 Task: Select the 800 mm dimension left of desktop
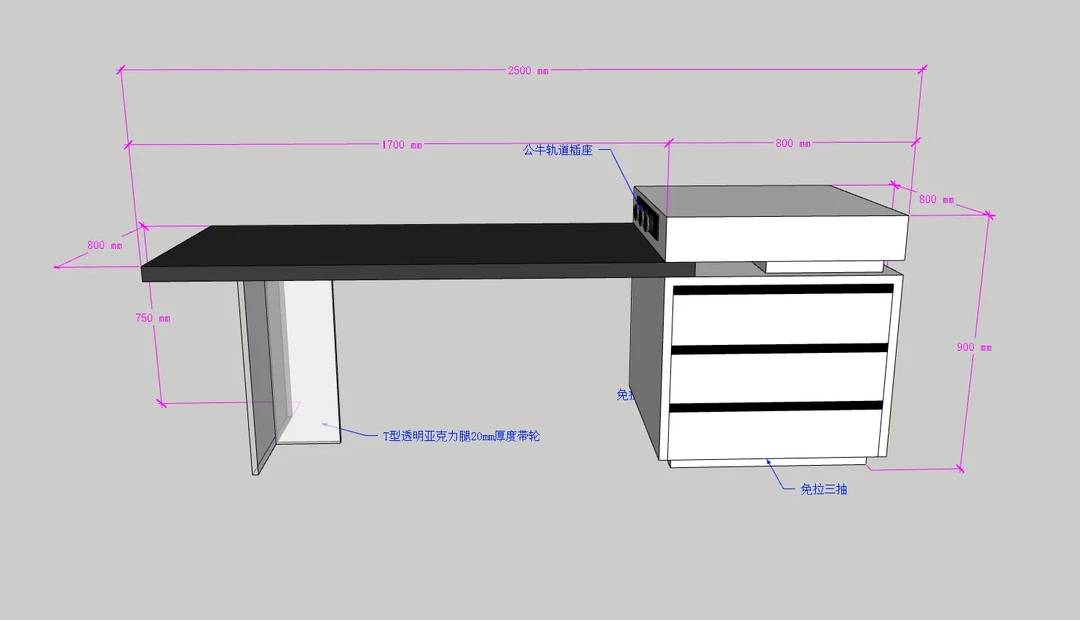coord(104,245)
